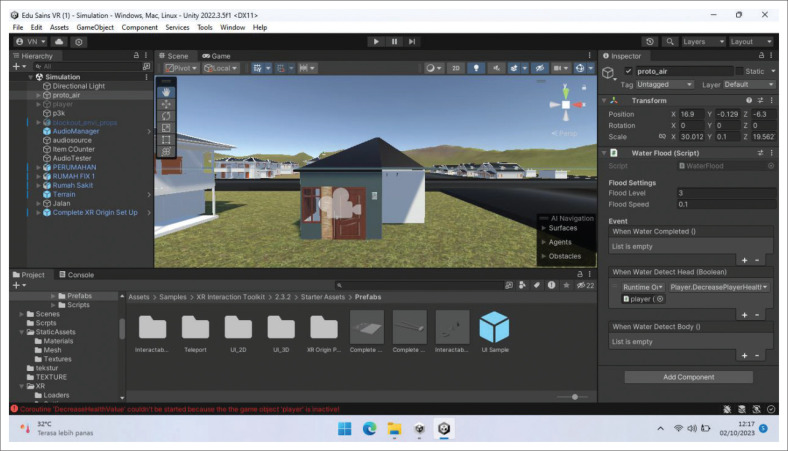This screenshot has height=451, width=788.
Task: Open Undo History icon in top toolbar
Action: 650,41
